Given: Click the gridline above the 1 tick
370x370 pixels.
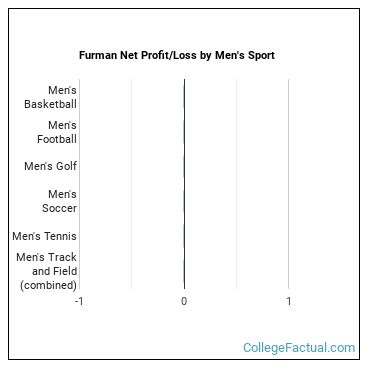Looking at the screenshot, I should click(289, 184).
